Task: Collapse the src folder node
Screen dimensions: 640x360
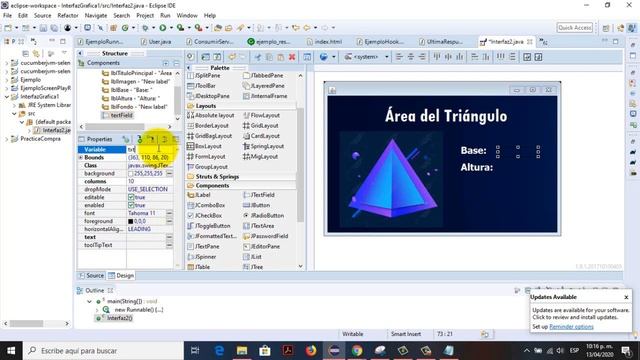Action: (14, 113)
